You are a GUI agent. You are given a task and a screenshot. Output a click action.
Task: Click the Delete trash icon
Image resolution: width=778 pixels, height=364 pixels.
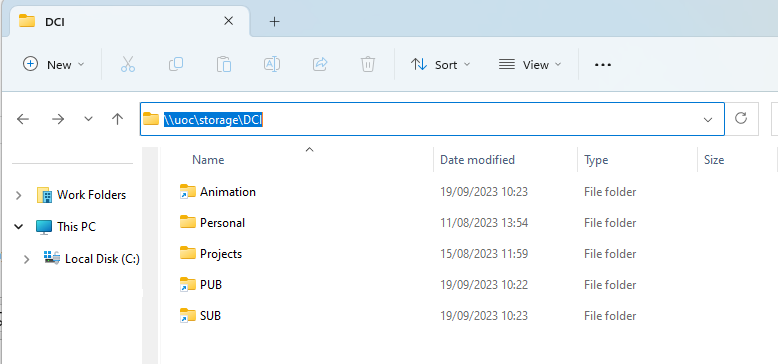click(368, 64)
